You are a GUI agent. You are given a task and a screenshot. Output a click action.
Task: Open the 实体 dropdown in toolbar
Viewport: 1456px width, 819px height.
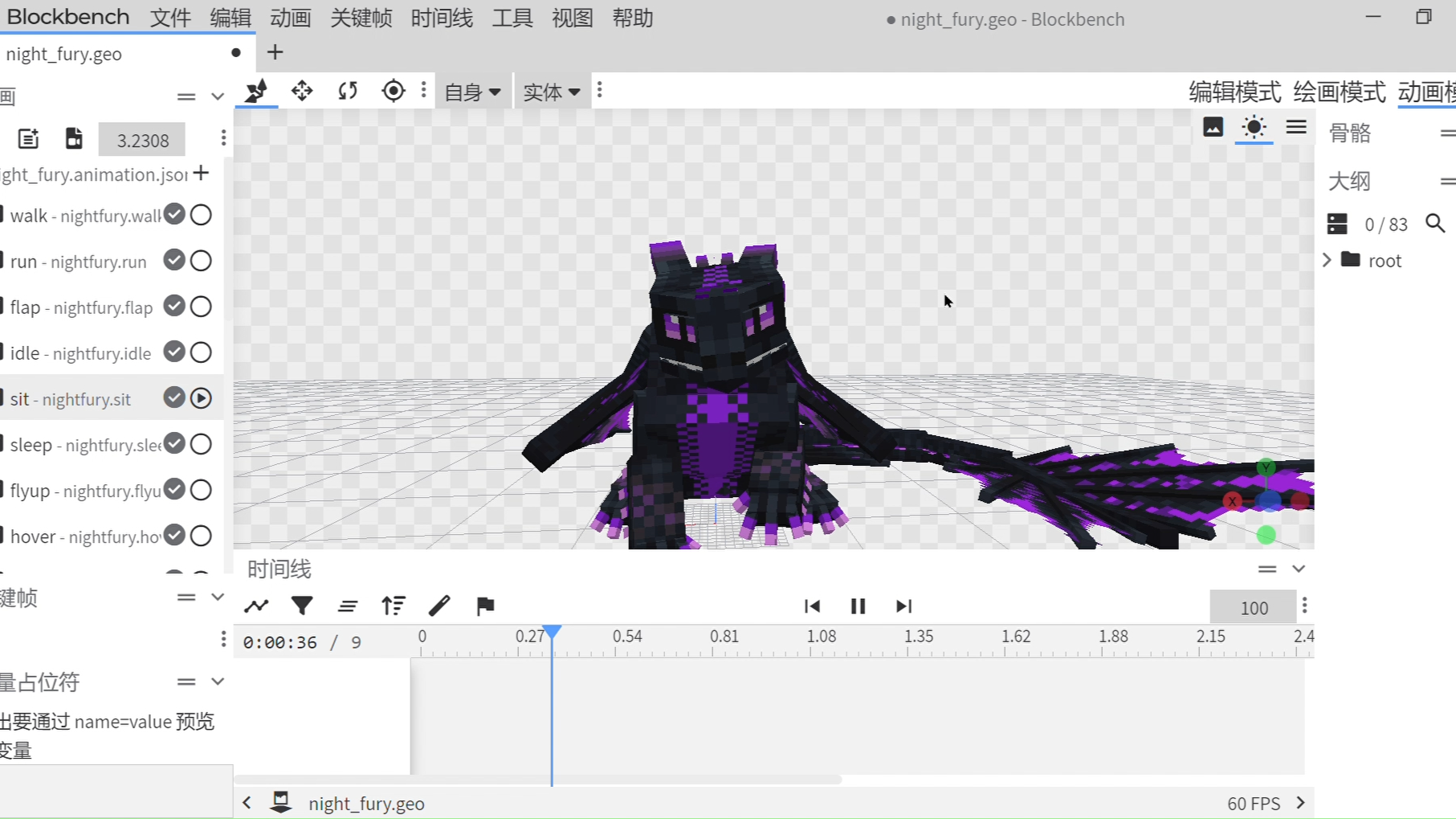tap(552, 92)
